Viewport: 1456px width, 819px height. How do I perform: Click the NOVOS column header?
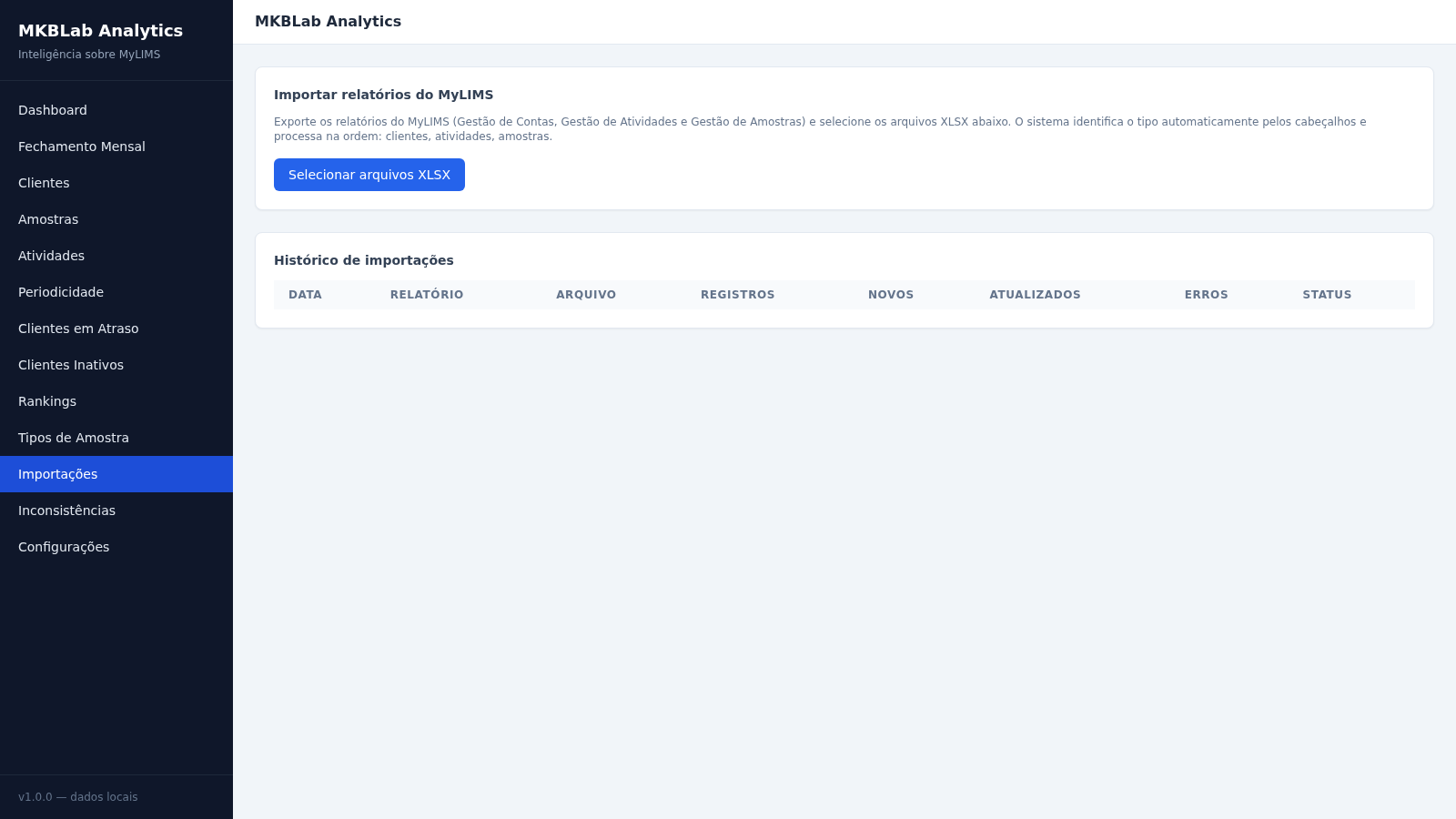point(891,295)
